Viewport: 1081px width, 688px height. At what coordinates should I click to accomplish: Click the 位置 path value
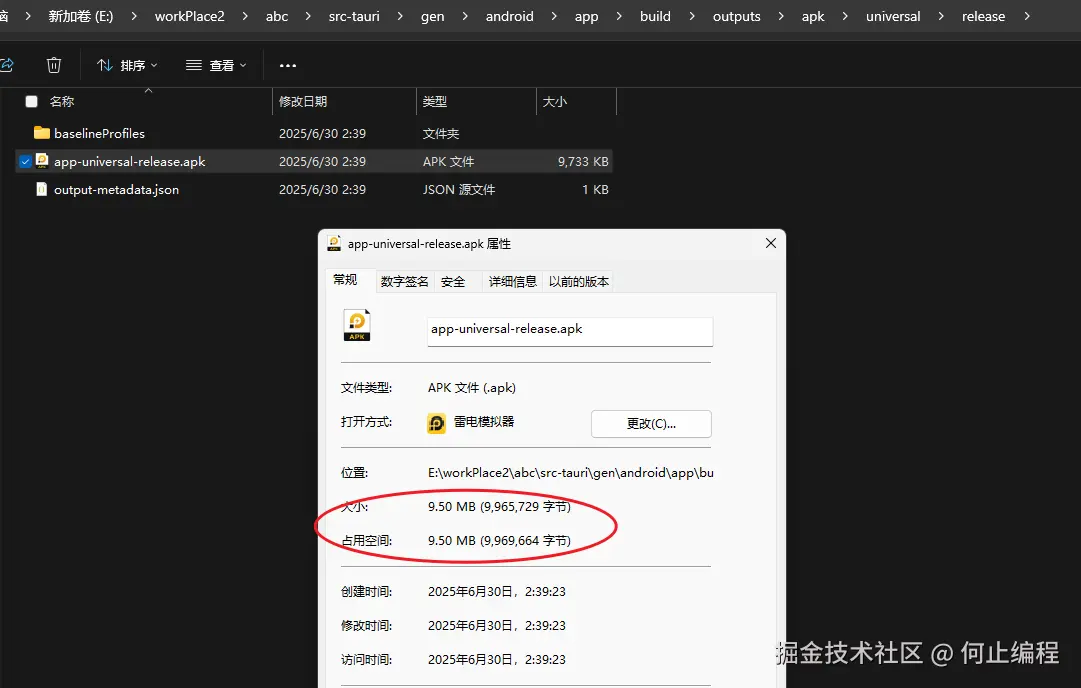pos(570,473)
